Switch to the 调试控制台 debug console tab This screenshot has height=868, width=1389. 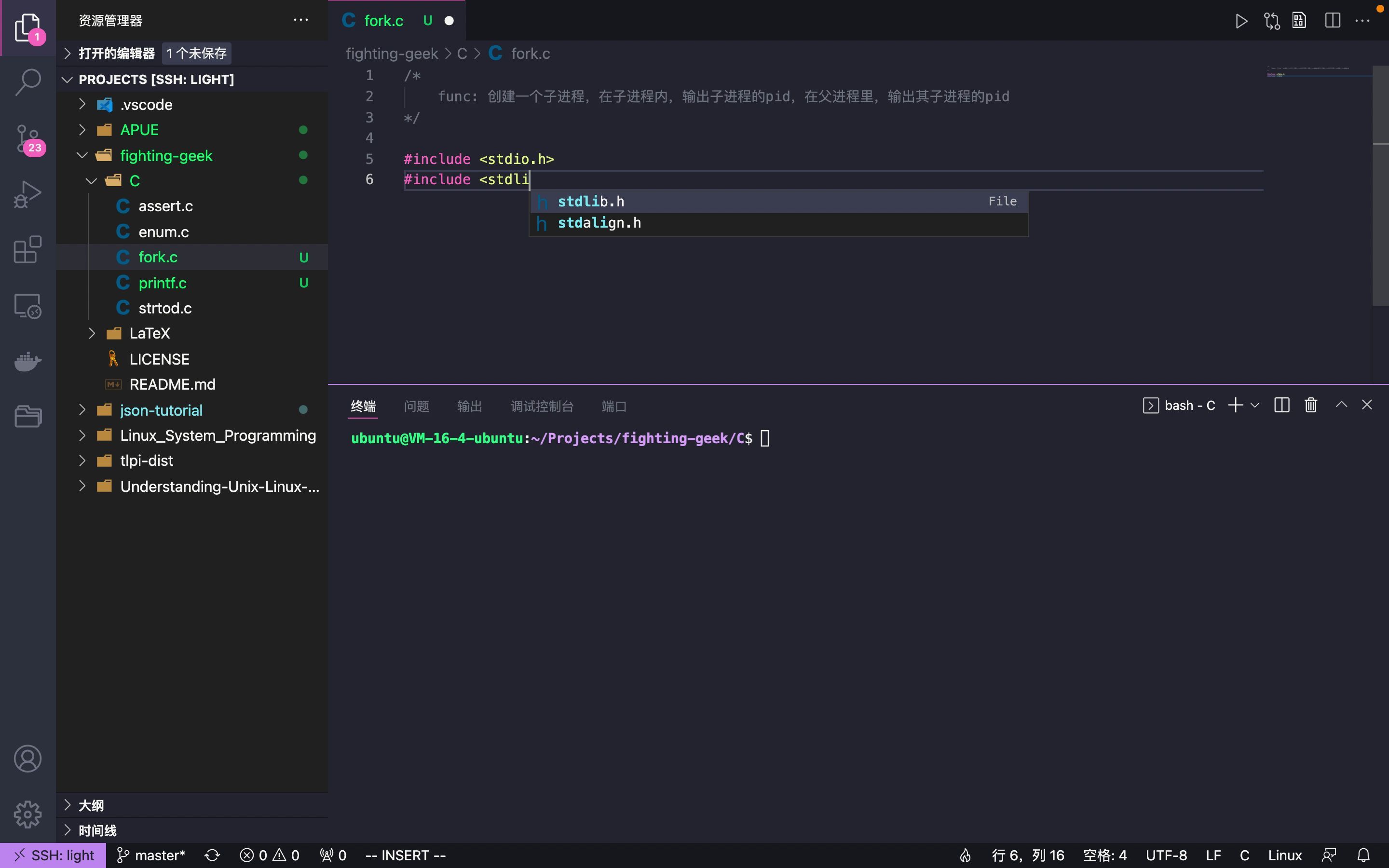click(542, 407)
